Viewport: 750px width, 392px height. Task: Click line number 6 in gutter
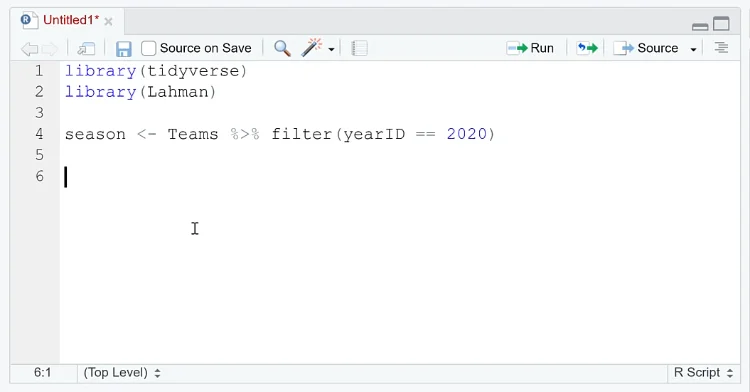[x=39, y=176]
